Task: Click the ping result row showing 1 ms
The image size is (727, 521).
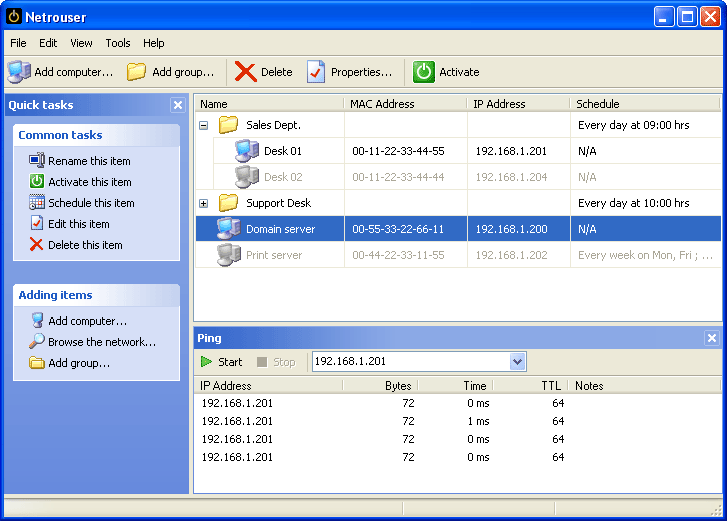Action: (x=458, y=421)
